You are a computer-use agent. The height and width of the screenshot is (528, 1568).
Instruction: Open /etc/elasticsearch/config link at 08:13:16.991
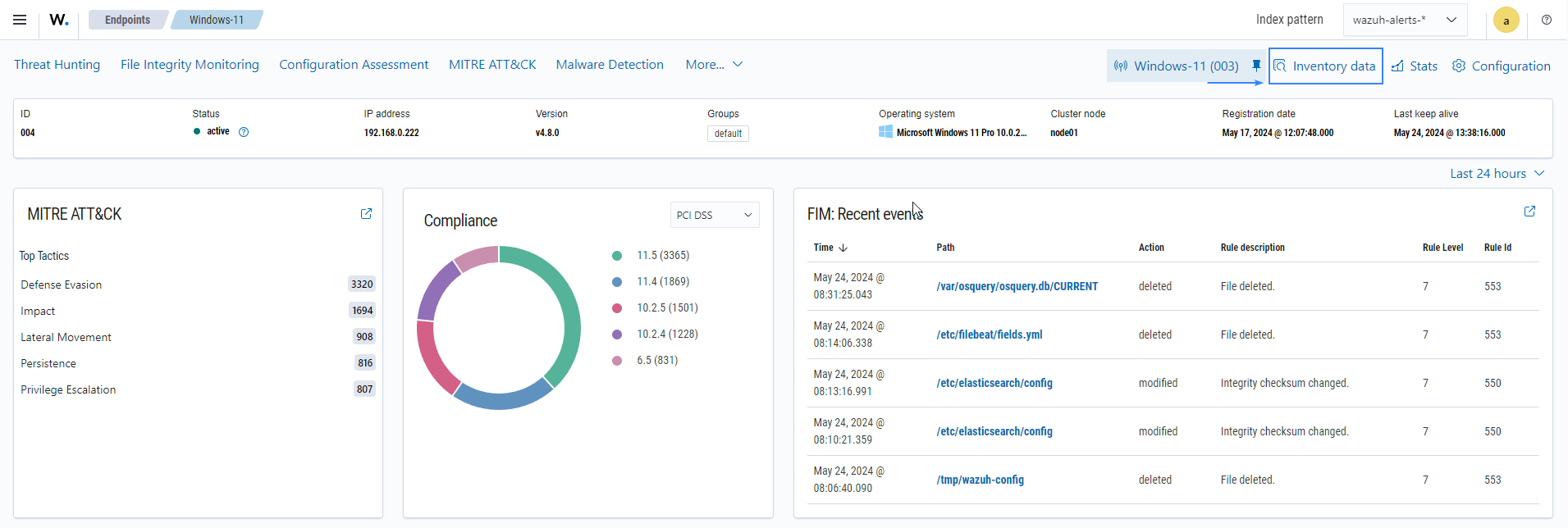point(994,383)
